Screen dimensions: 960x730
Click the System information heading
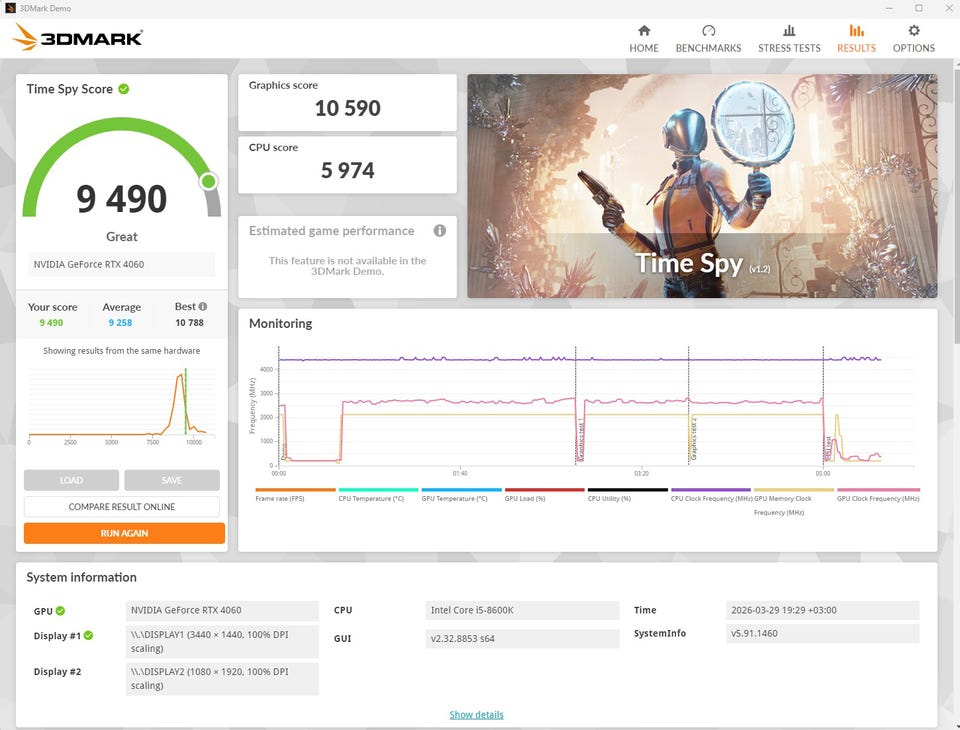point(81,577)
